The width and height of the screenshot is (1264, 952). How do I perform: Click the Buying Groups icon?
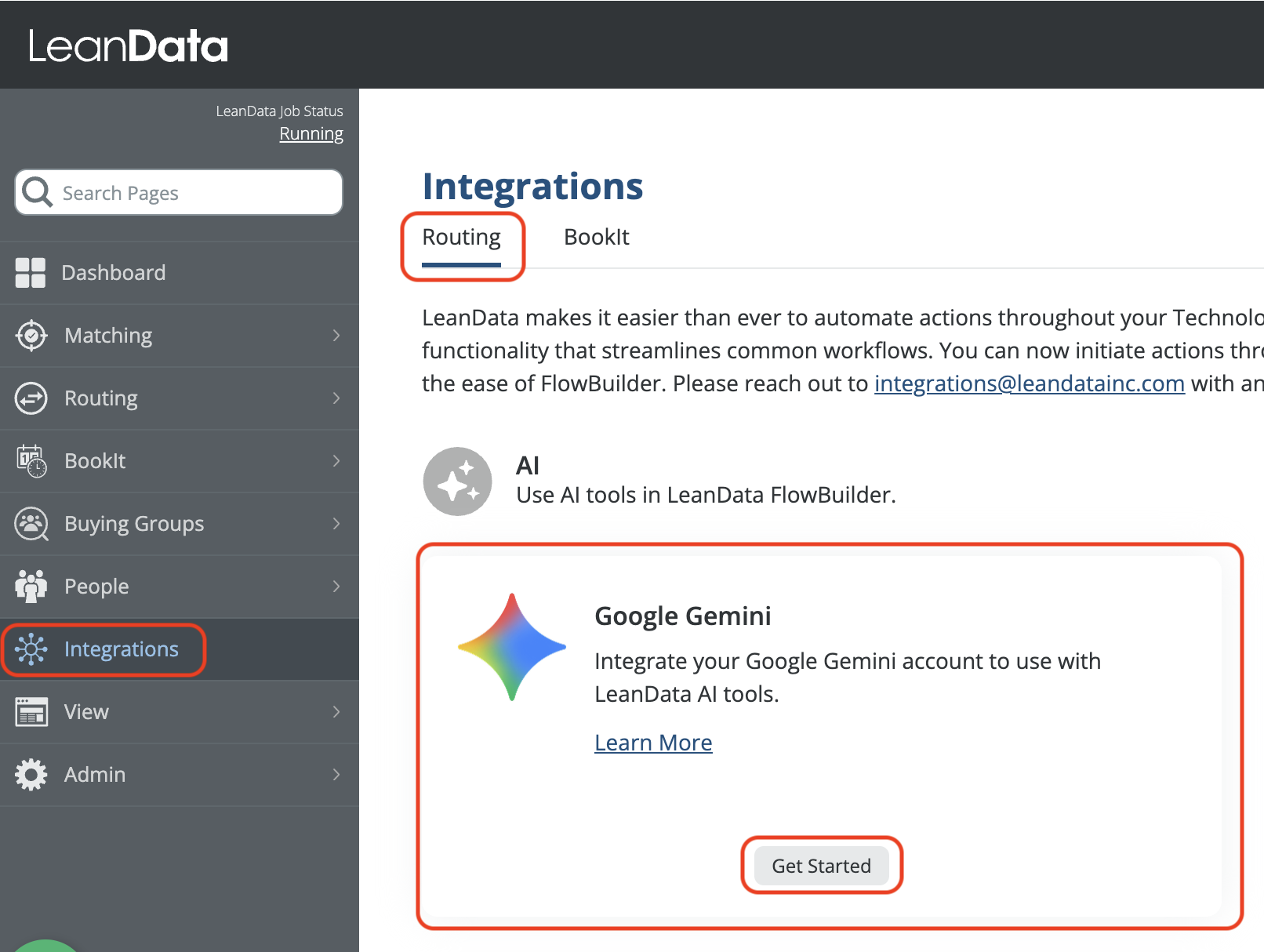click(31, 524)
